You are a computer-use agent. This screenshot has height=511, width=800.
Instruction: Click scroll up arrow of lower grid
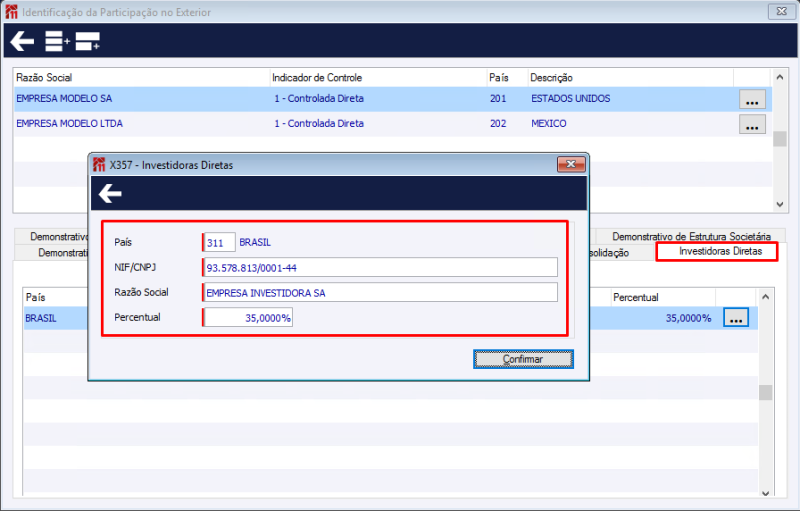click(x=765, y=297)
